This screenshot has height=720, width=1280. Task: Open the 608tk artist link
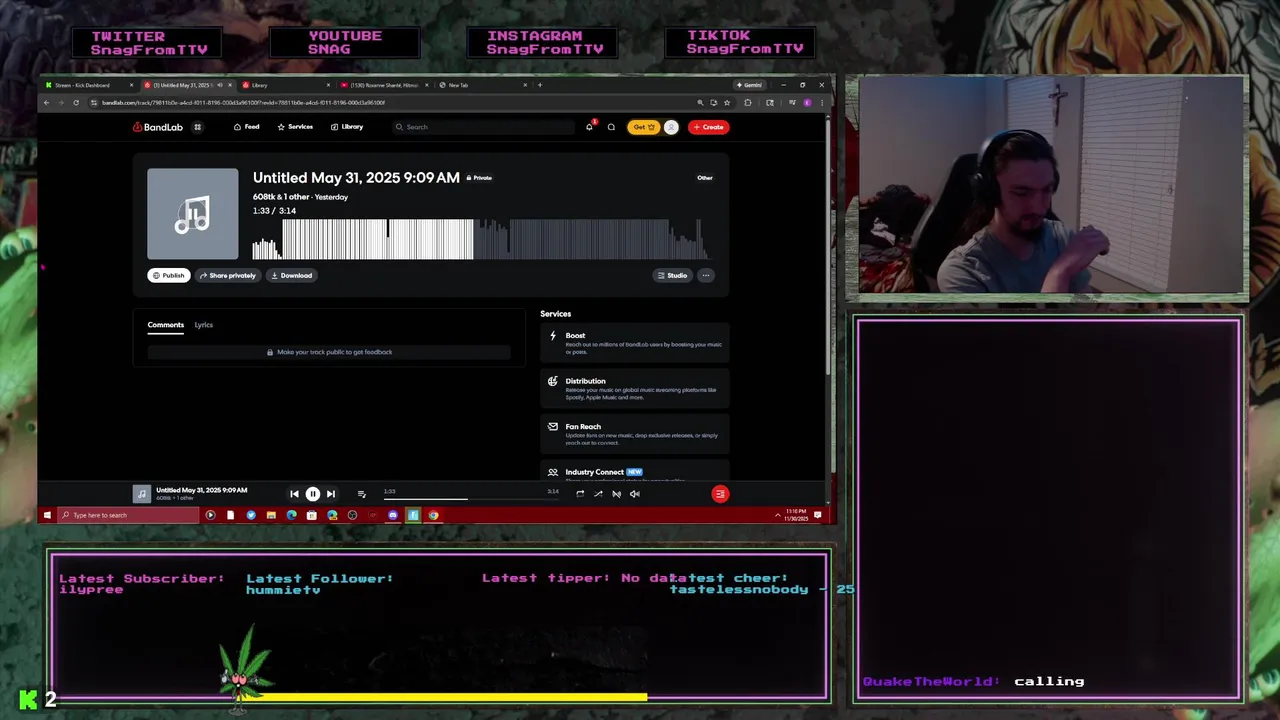[x=264, y=197]
